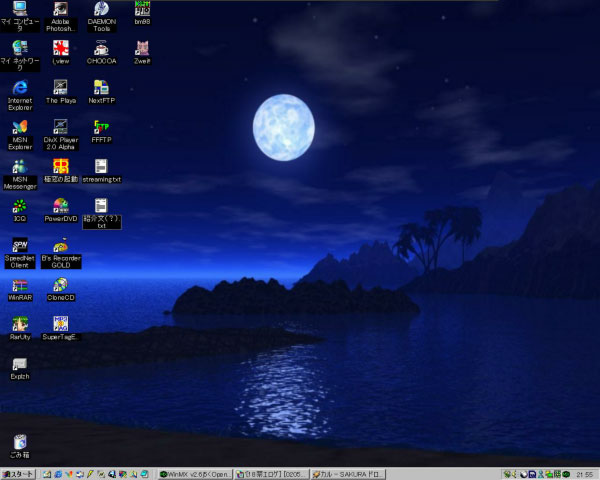Click the スタート Start button
Screen dimensions: 600x480
click(x=18, y=473)
